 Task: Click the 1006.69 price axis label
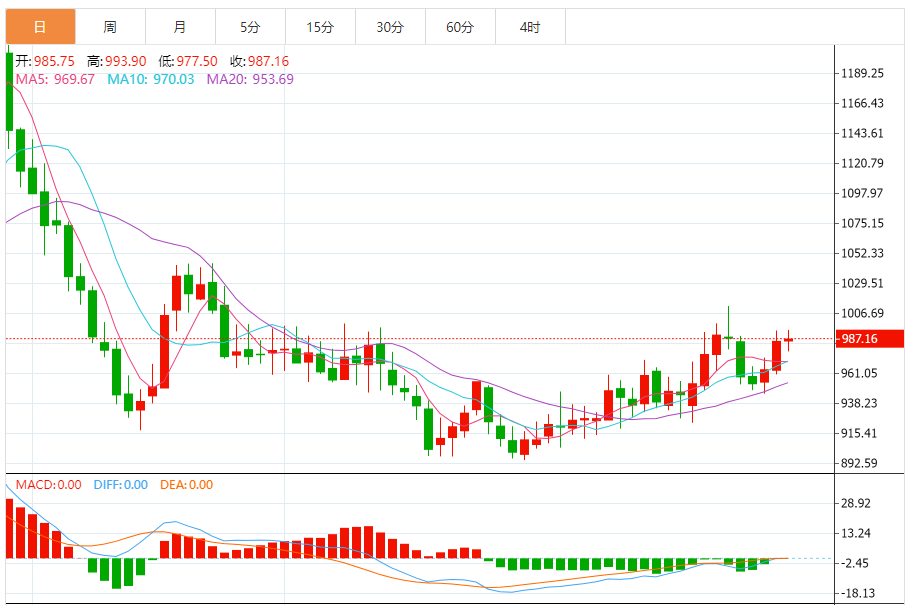[x=862, y=313]
